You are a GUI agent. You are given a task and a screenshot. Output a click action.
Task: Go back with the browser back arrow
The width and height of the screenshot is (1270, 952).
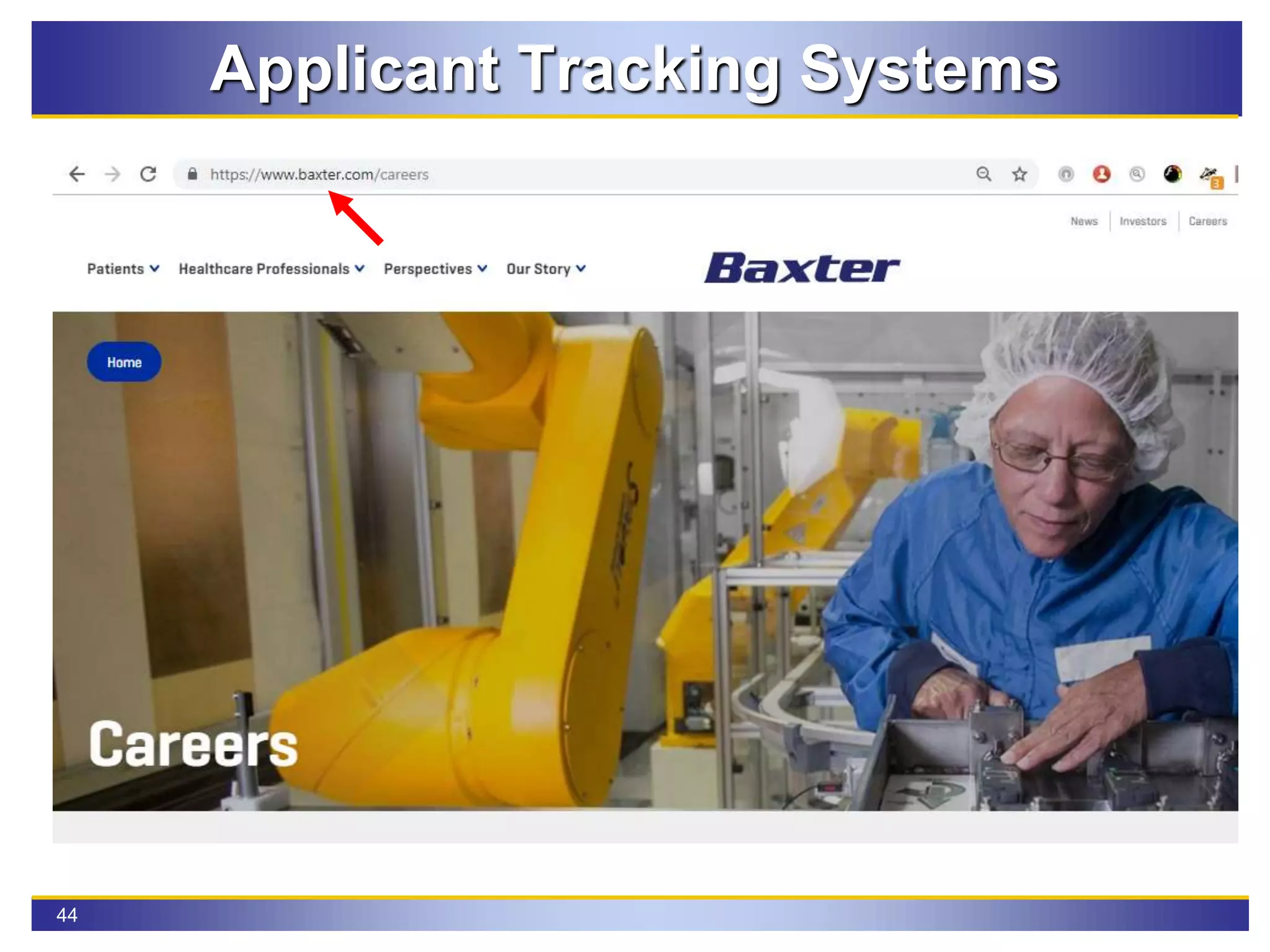pyautogui.click(x=77, y=174)
